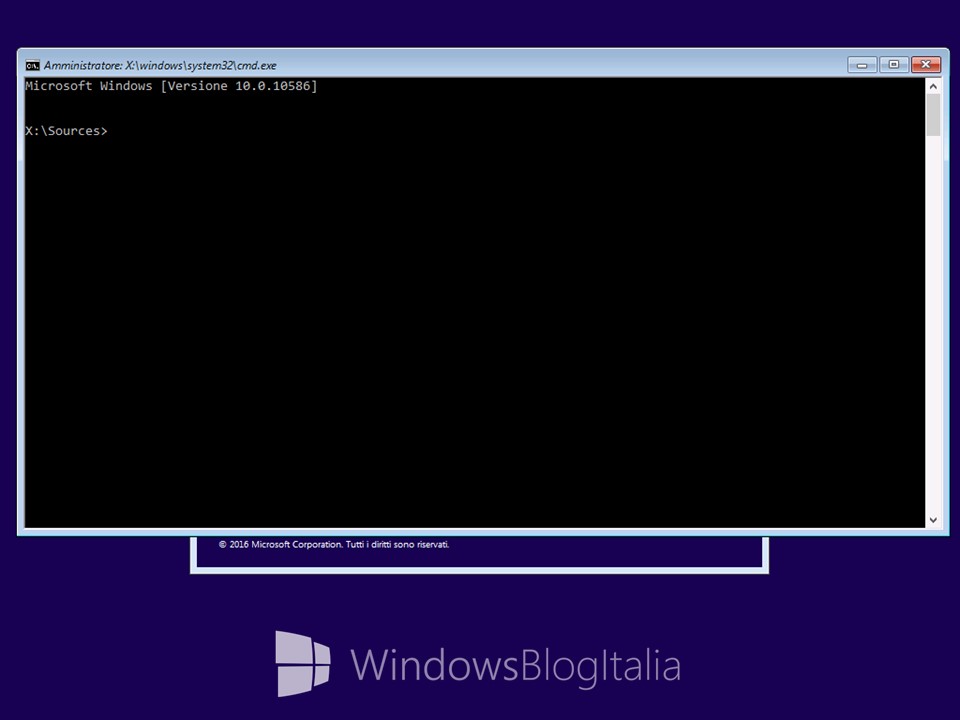This screenshot has width=960, height=720.
Task: Minimize the command prompt window
Action: click(x=862, y=65)
